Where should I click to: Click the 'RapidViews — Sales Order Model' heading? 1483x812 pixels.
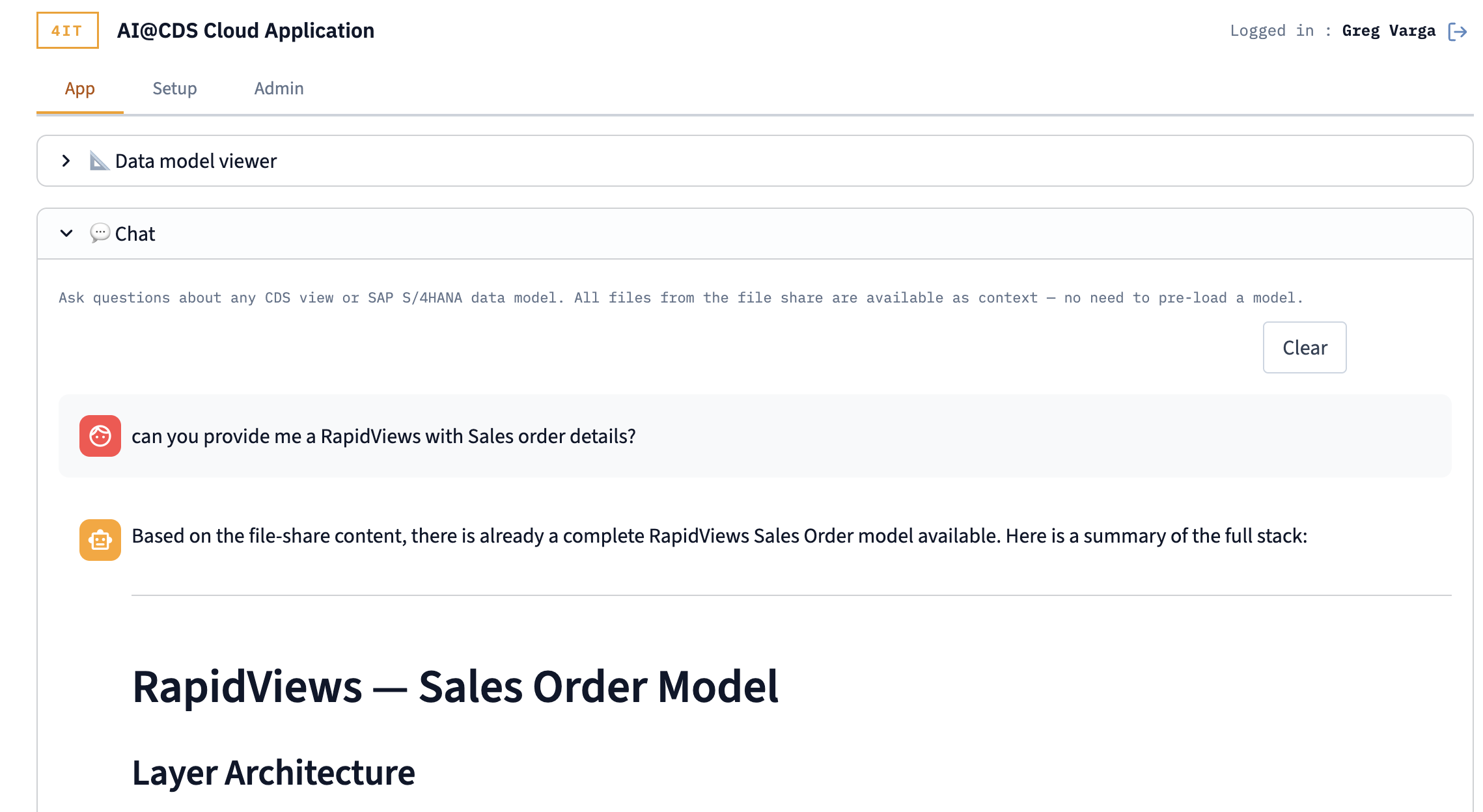[x=455, y=686]
